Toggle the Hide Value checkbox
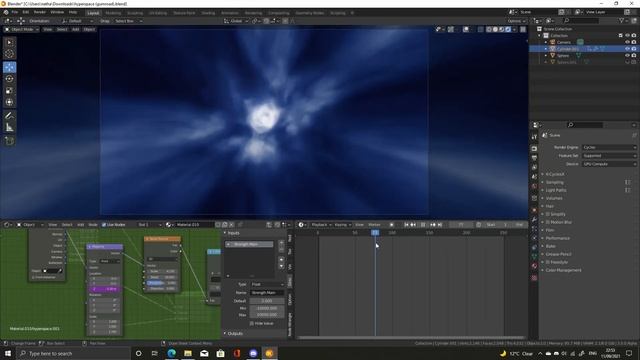This screenshot has height=360, width=640. [251, 323]
